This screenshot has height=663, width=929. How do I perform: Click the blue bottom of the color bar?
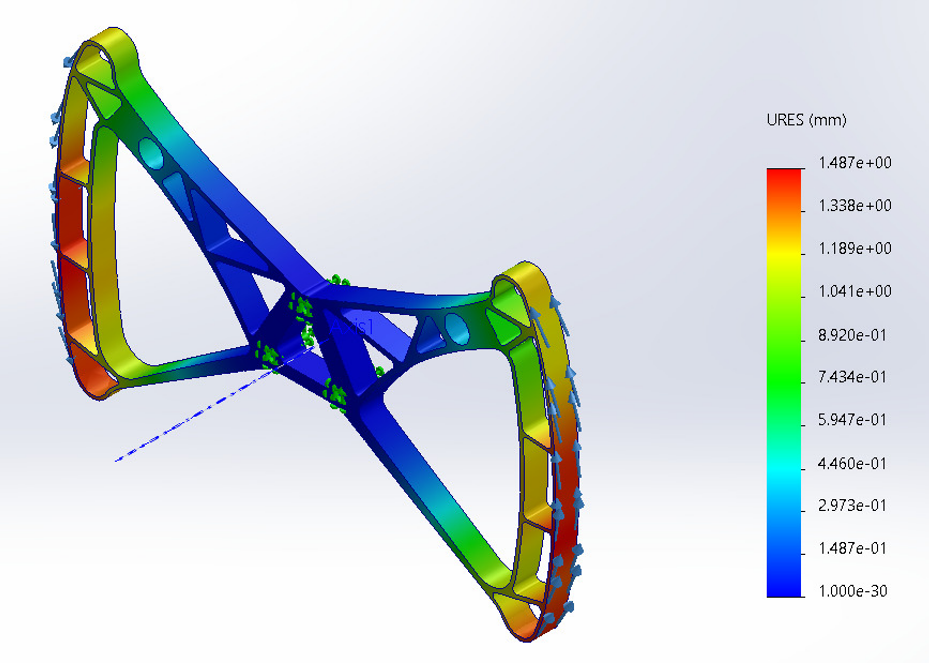click(x=785, y=585)
